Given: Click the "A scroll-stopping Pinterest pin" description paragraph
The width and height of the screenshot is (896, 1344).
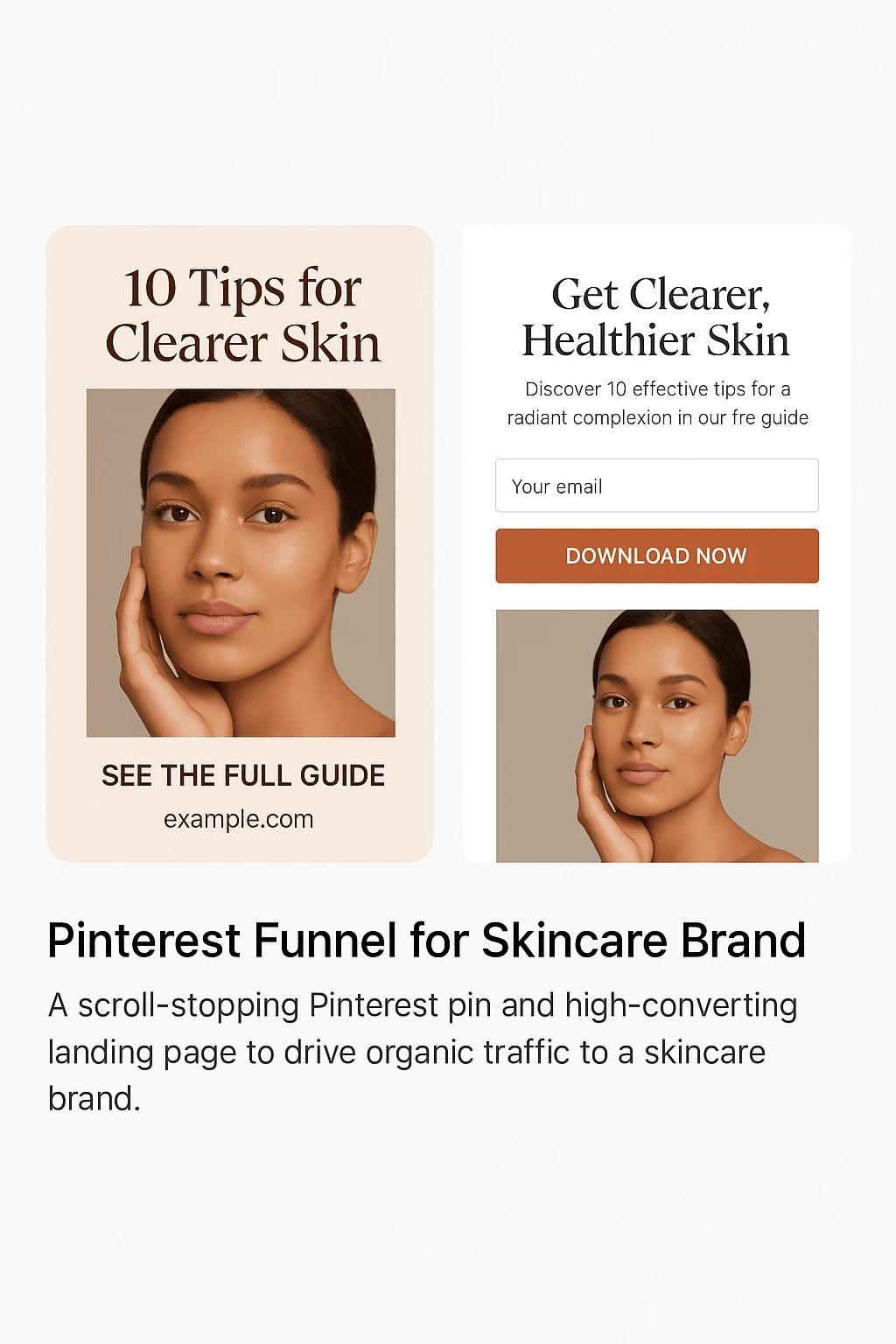Looking at the screenshot, I should click(x=423, y=1052).
